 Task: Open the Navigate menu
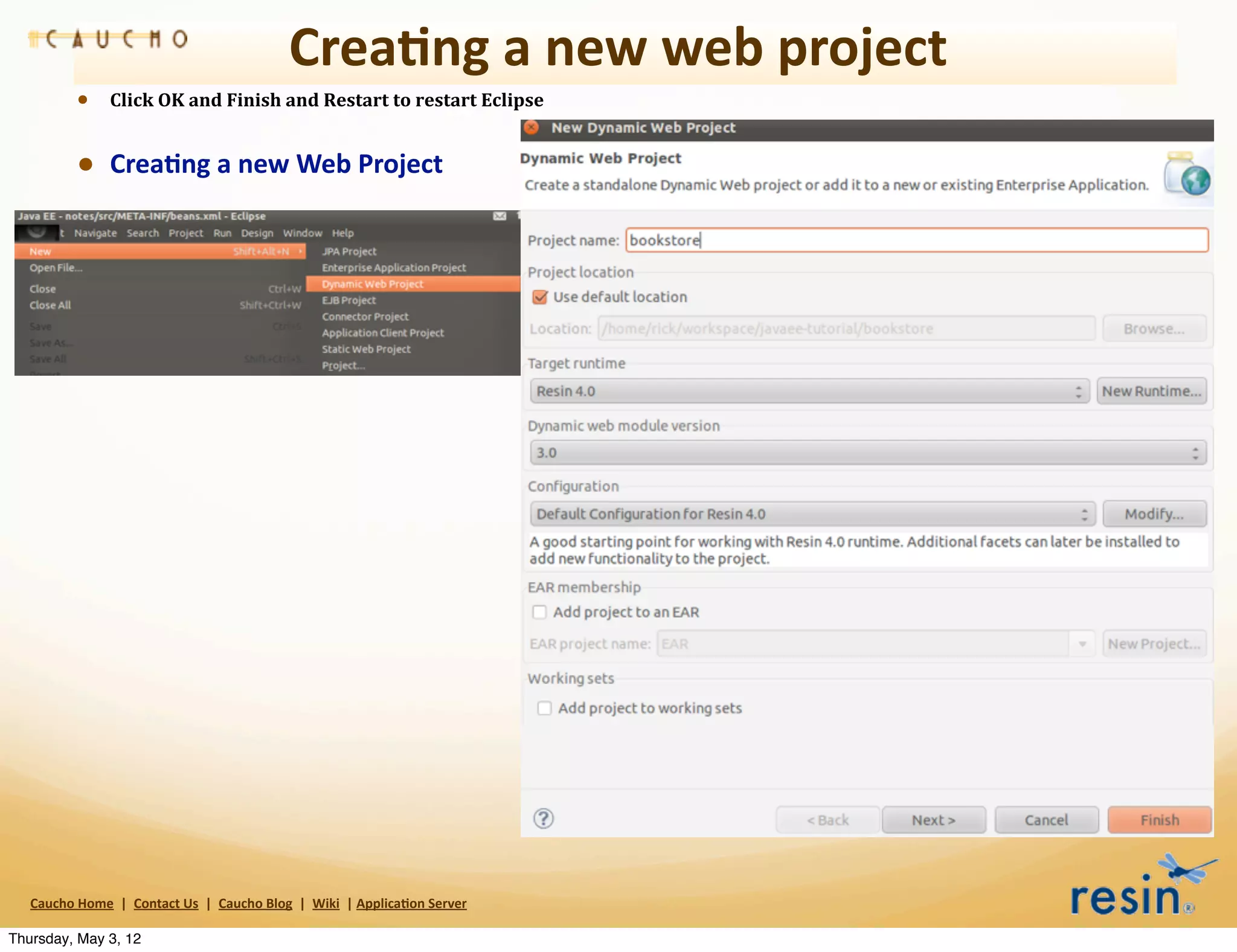(95, 233)
